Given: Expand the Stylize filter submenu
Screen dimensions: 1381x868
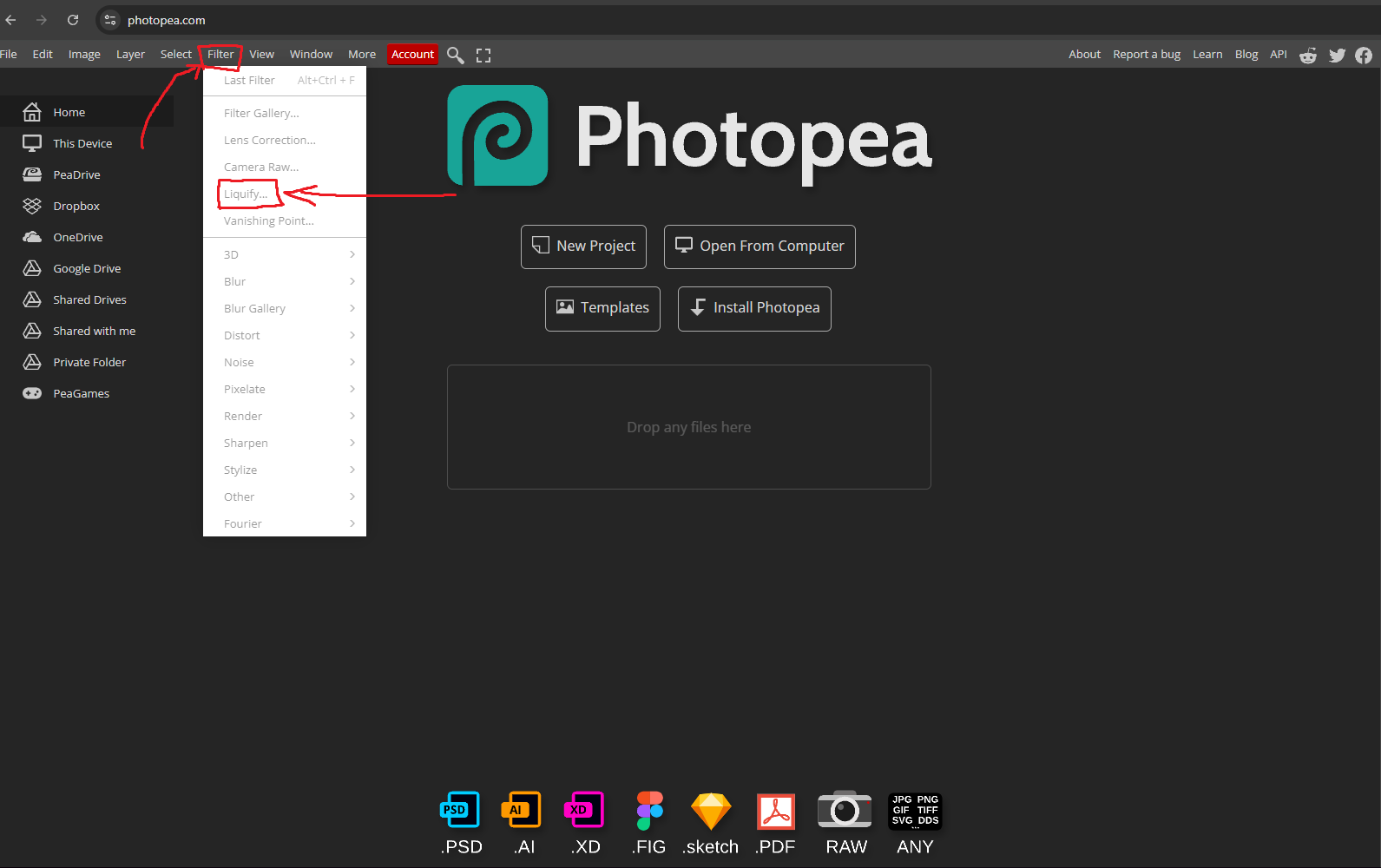Looking at the screenshot, I should point(285,470).
